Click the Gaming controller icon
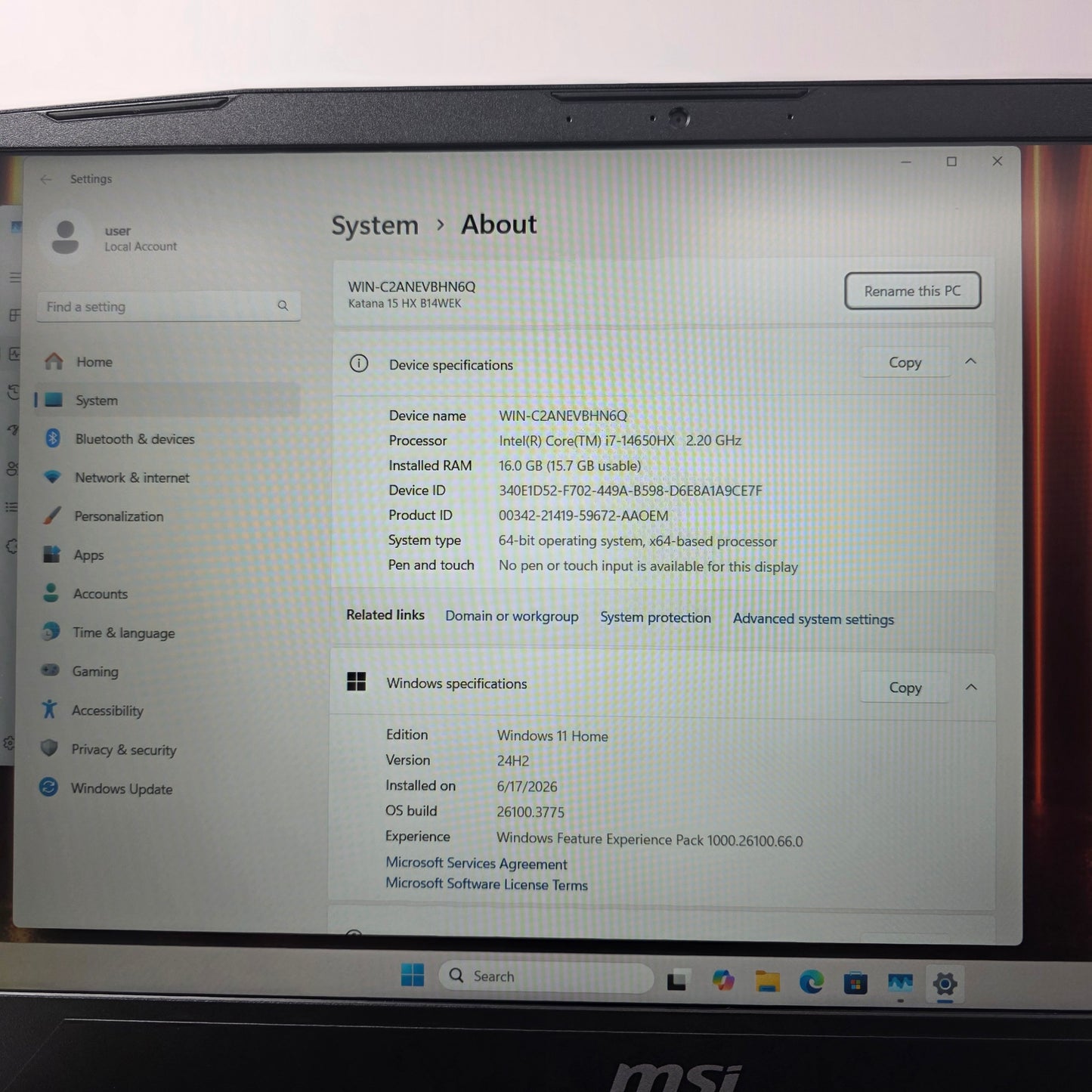 (x=50, y=670)
